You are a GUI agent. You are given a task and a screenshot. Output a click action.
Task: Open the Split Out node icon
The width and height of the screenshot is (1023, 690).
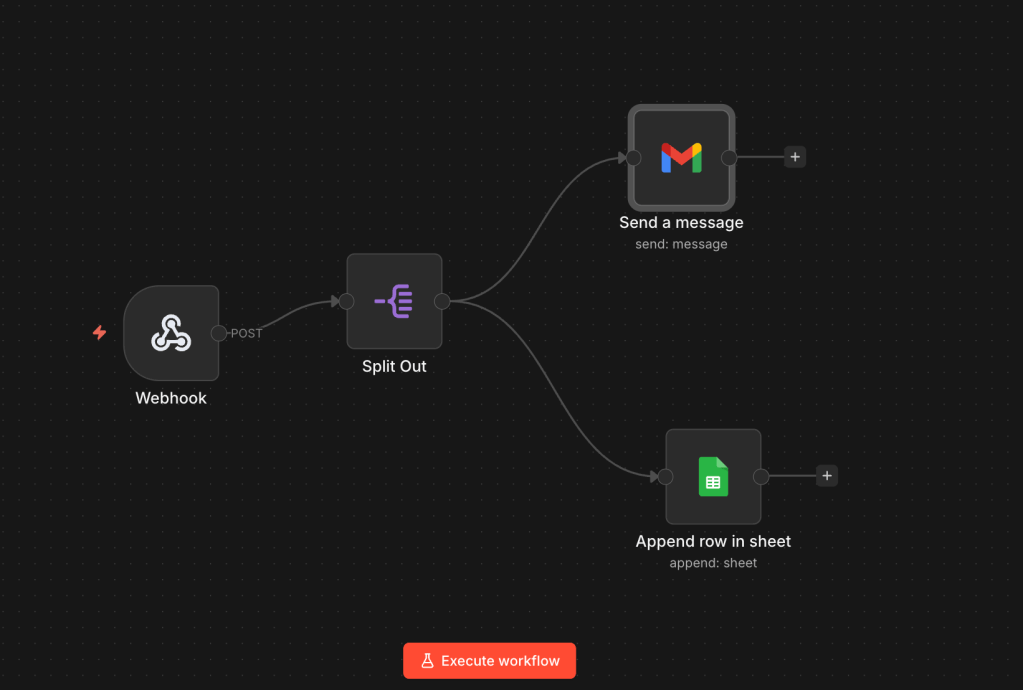[x=394, y=301]
